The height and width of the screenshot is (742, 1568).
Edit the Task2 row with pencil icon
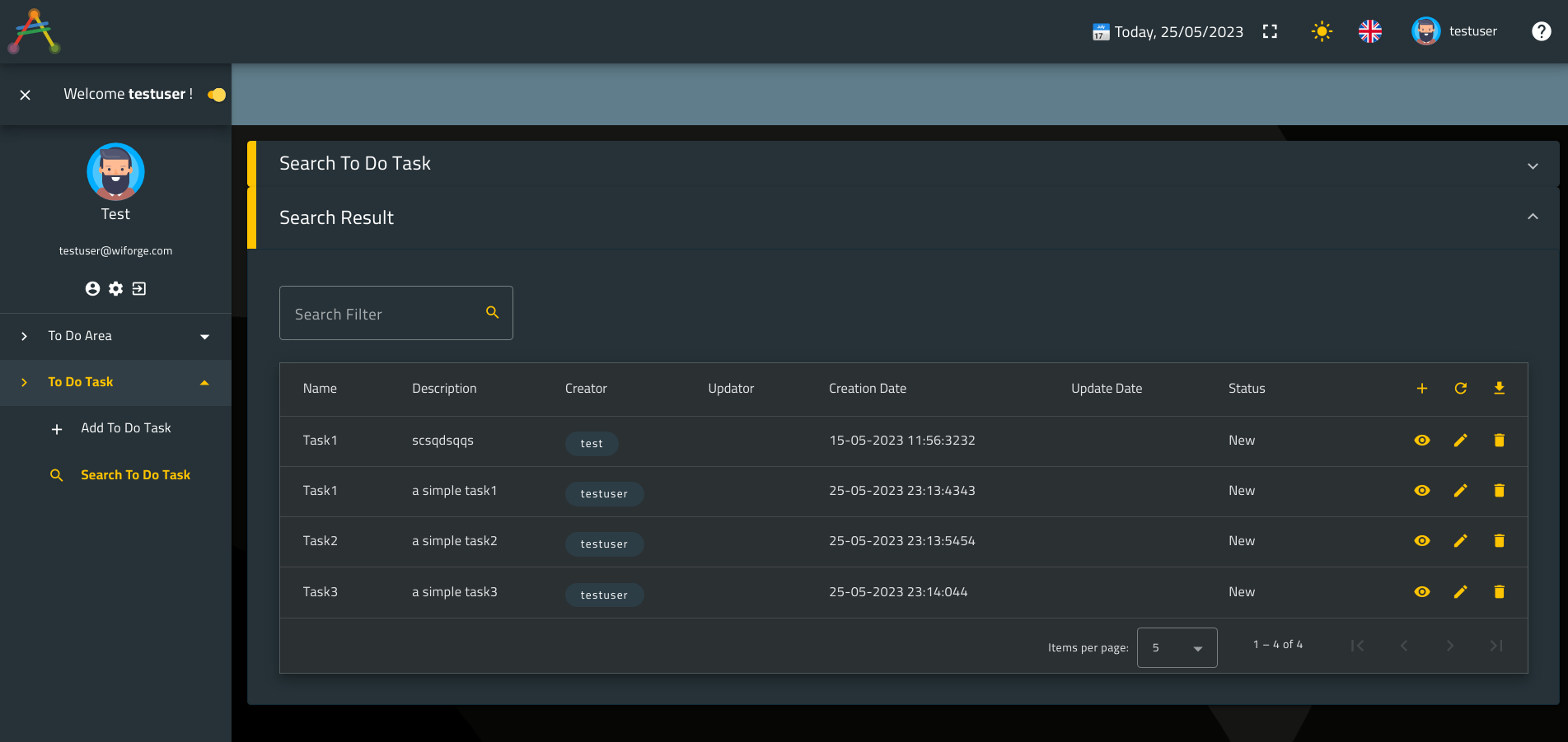pyautogui.click(x=1460, y=541)
